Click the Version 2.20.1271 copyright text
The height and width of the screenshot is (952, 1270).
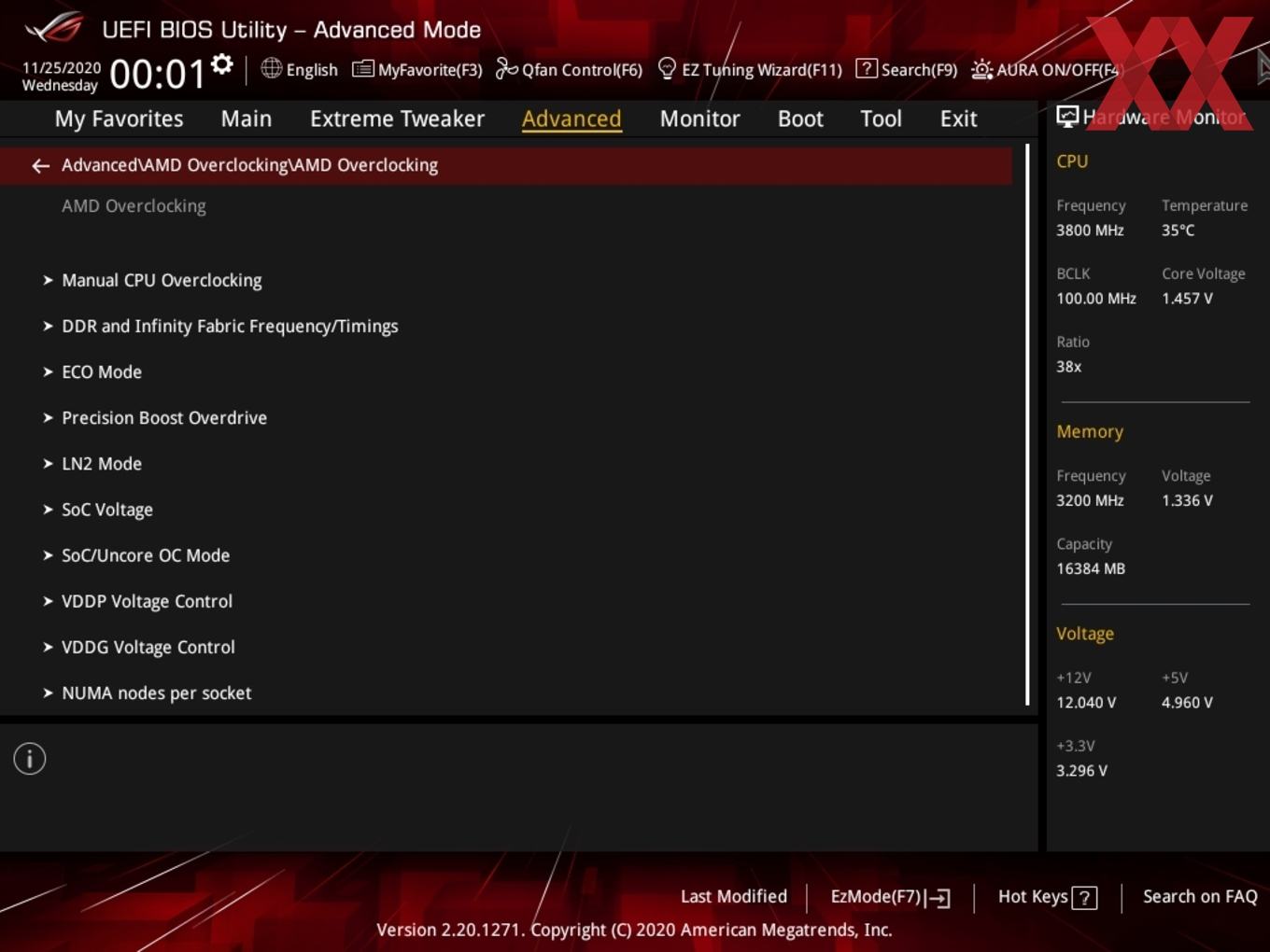click(634, 930)
